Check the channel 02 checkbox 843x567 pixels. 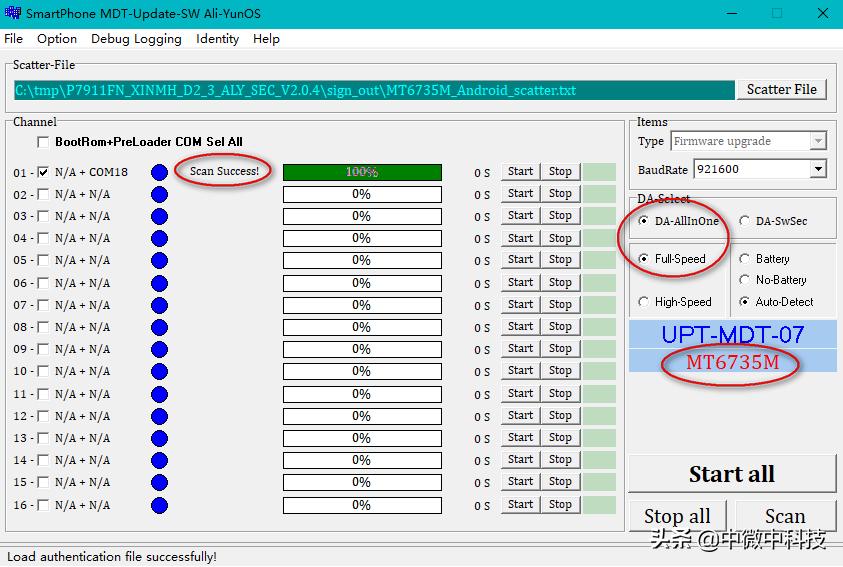[43, 194]
